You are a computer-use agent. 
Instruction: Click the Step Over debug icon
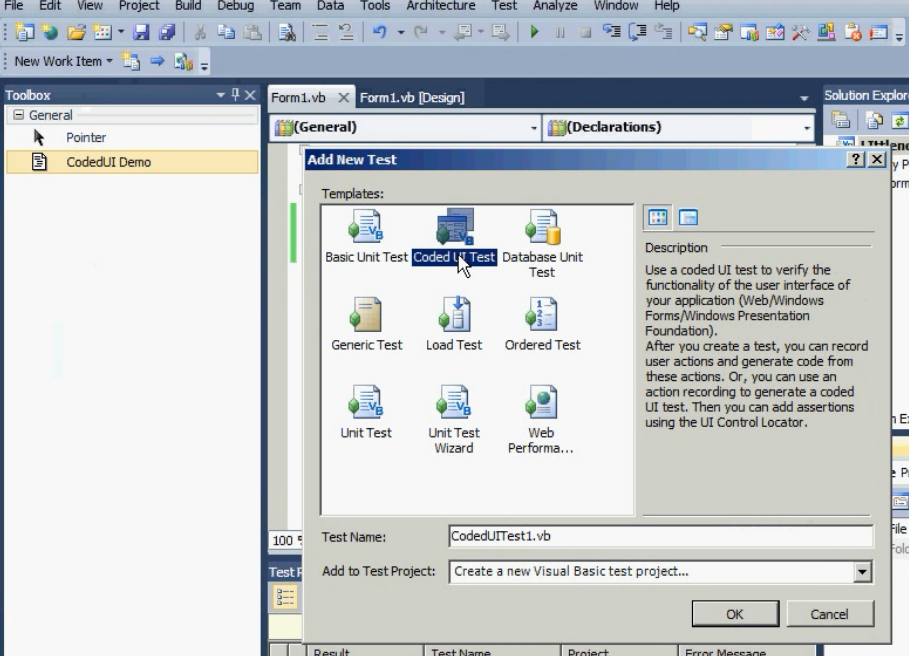tap(638, 32)
